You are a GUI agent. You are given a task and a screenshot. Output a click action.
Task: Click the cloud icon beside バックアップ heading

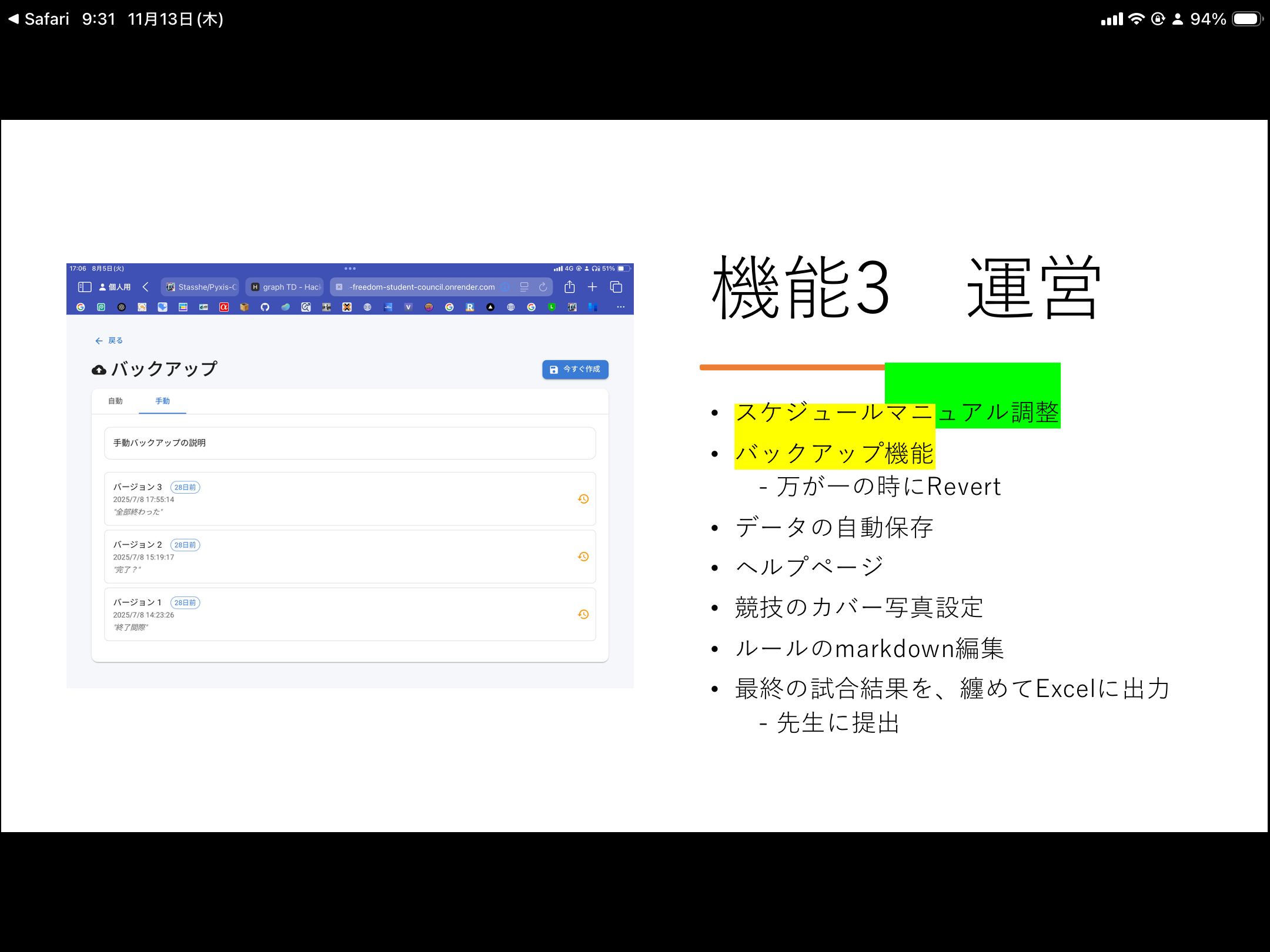point(98,369)
